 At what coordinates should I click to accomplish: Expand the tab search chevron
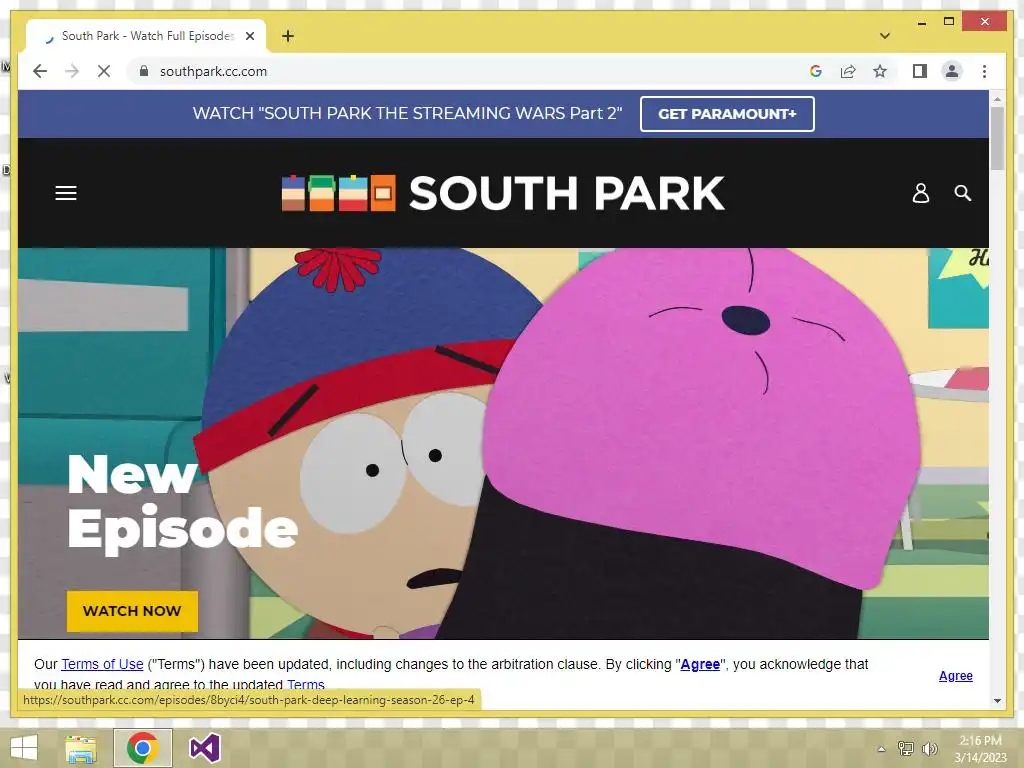click(x=885, y=36)
